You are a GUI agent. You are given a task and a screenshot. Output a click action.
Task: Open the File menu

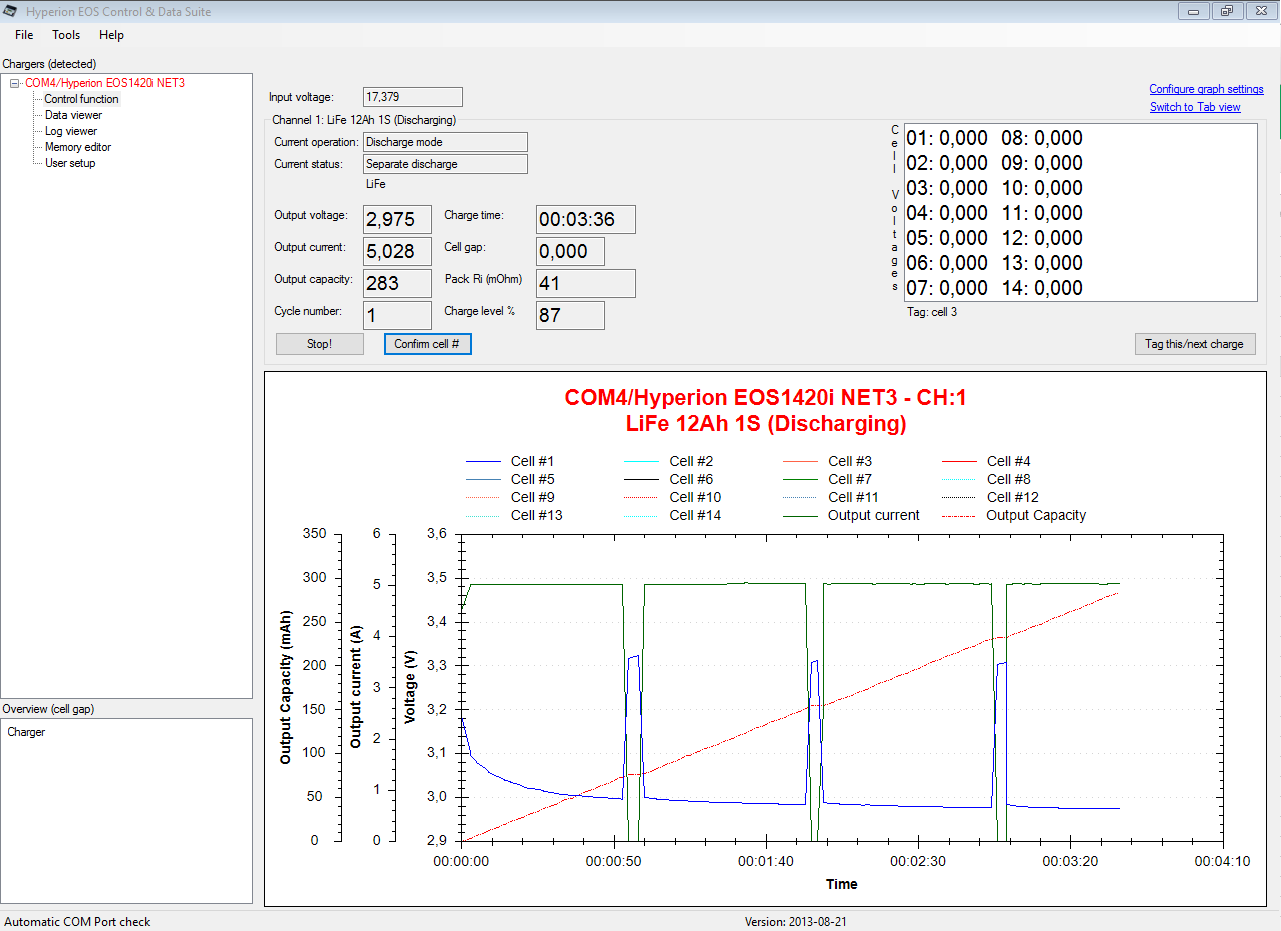tap(24, 35)
